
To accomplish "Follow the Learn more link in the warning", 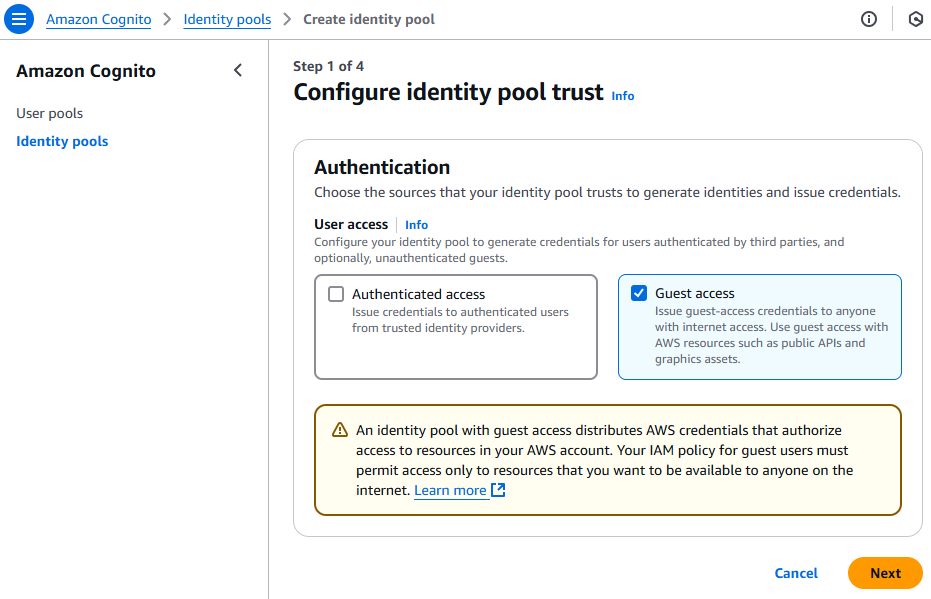I will tap(450, 490).
